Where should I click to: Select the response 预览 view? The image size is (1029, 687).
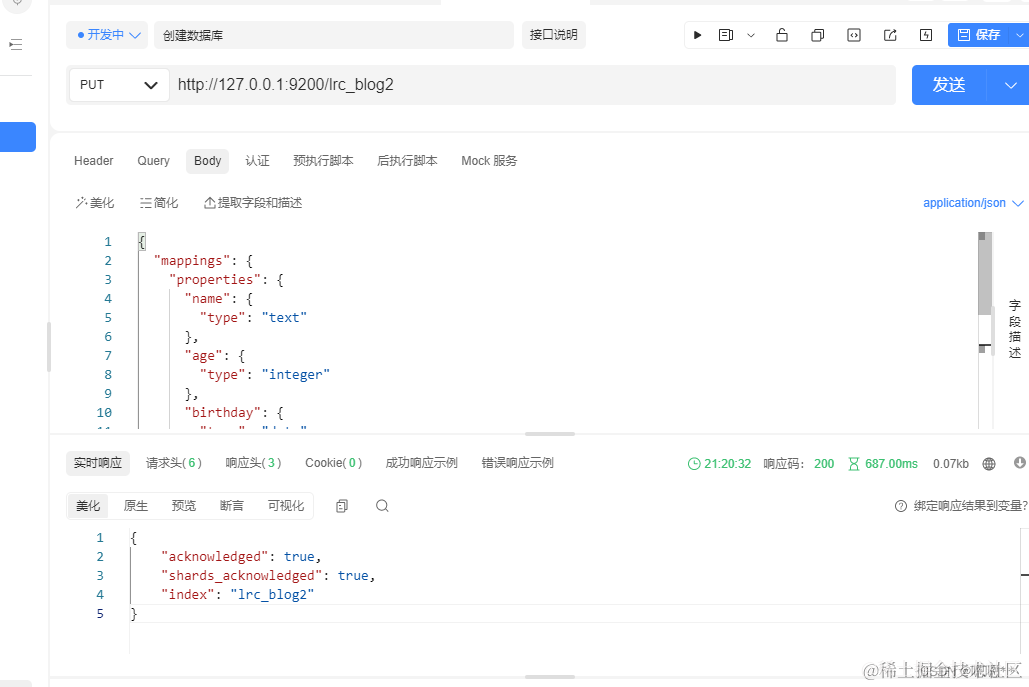[x=184, y=506]
